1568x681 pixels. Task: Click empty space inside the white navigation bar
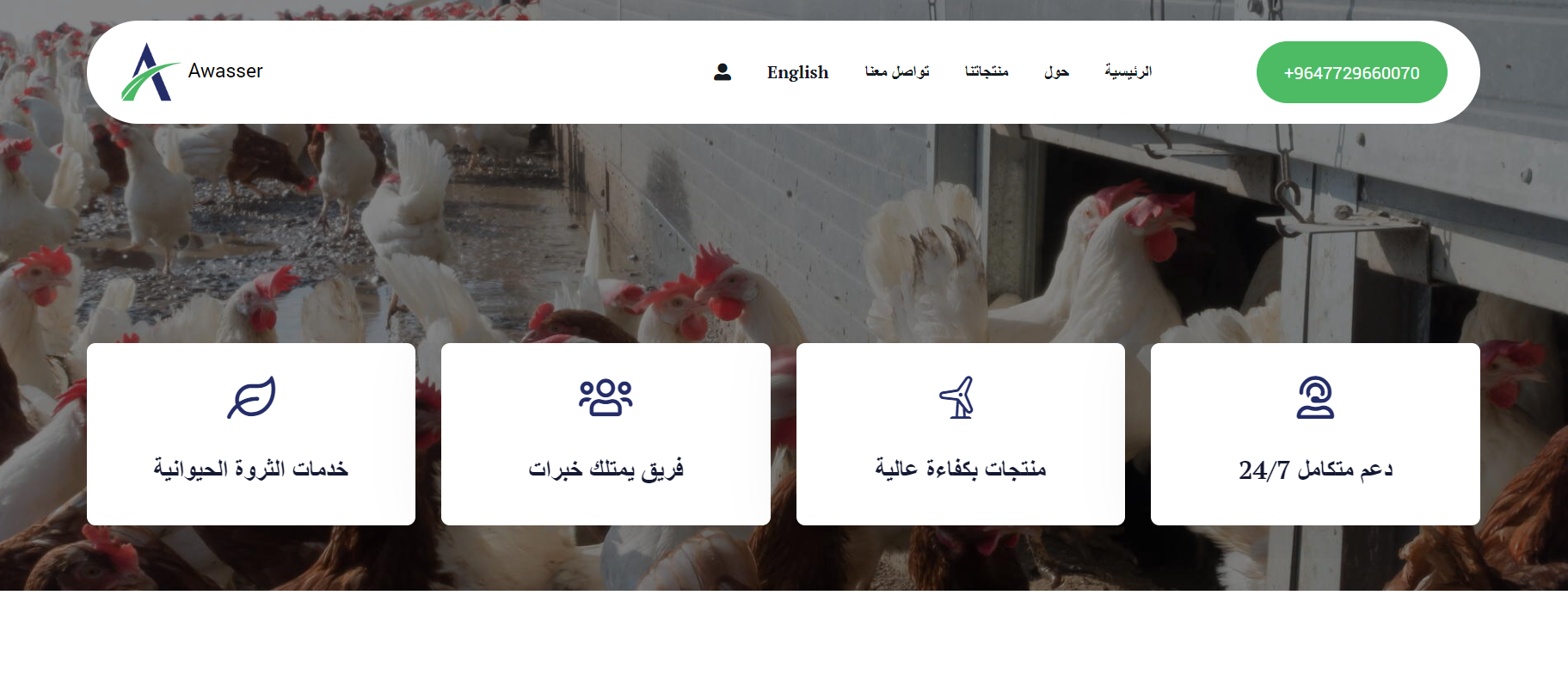point(482,72)
